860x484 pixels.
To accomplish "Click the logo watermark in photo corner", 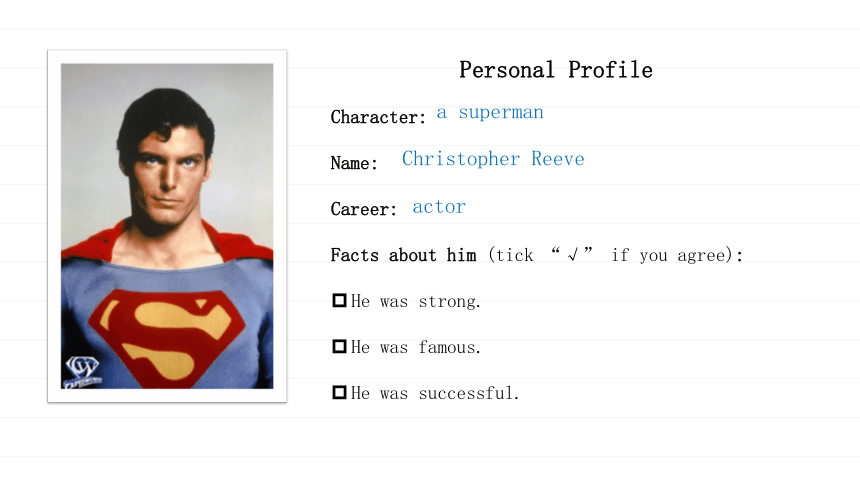I will 82,373.
